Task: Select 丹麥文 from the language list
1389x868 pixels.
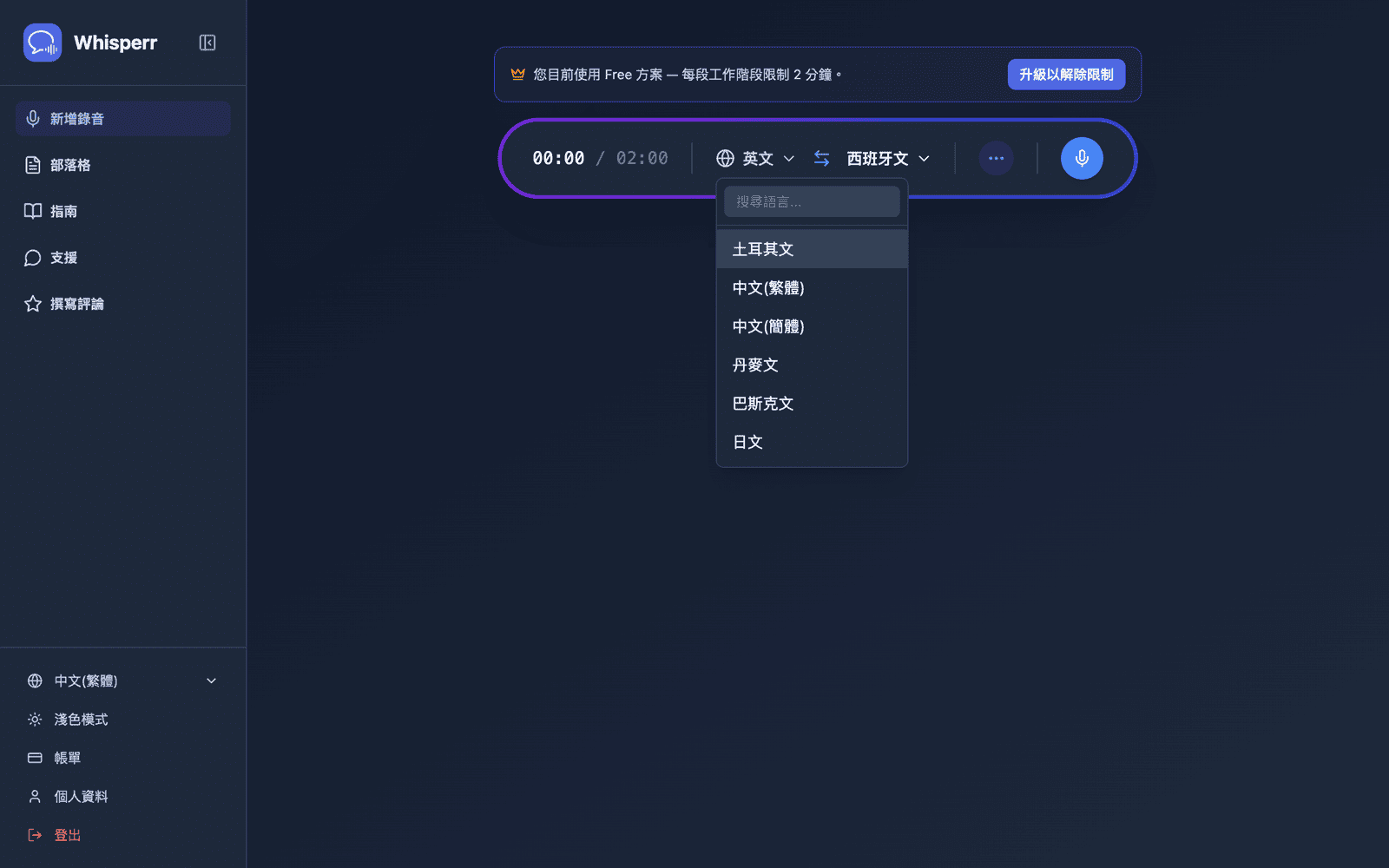Action: pyautogui.click(x=812, y=365)
